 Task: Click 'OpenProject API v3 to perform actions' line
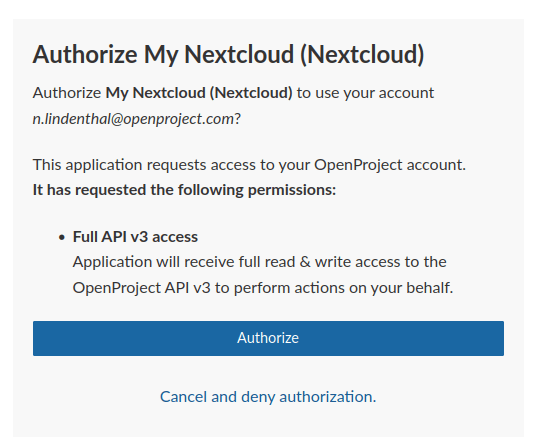[263, 288]
